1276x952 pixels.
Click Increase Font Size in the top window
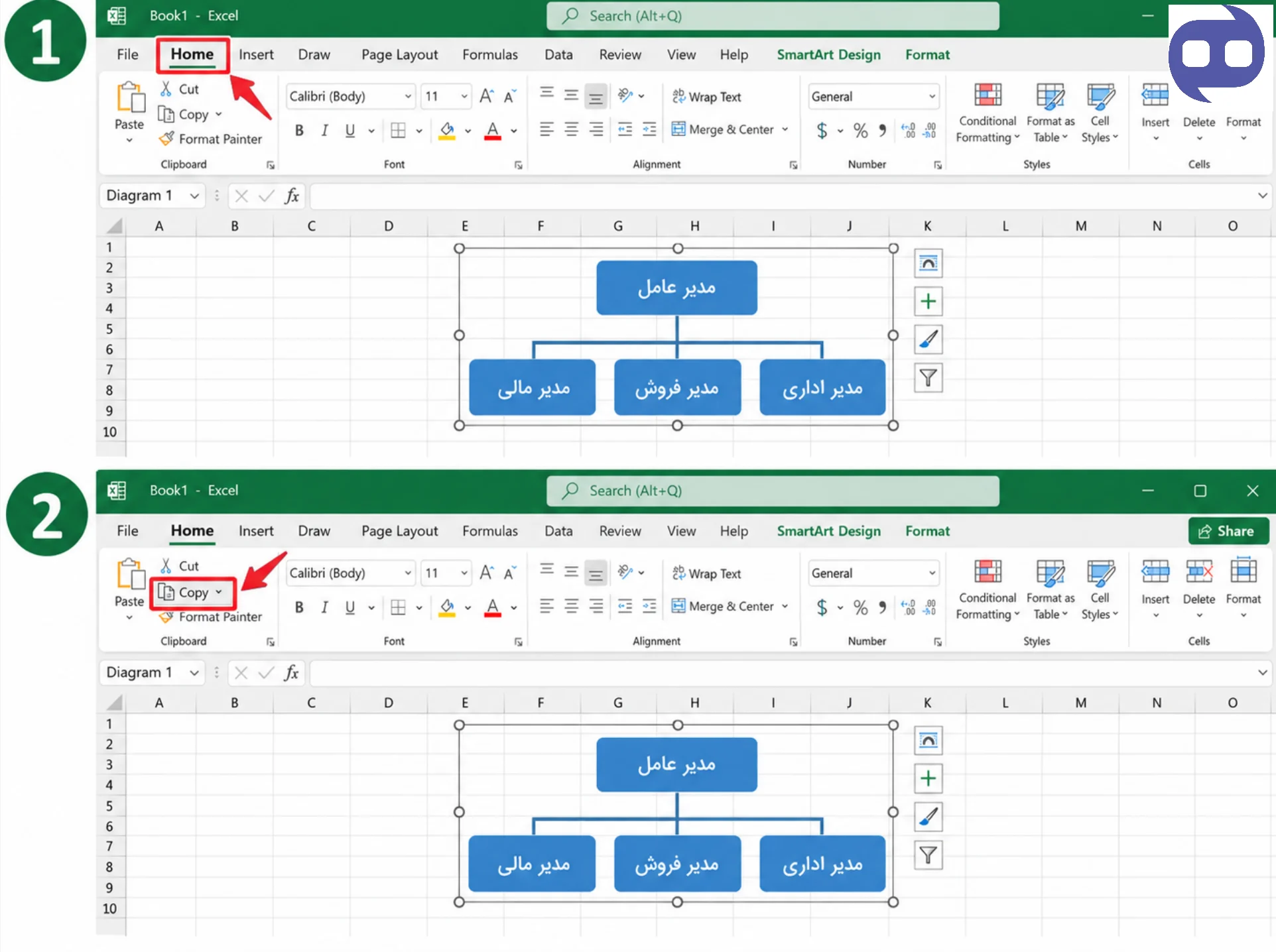[486, 96]
